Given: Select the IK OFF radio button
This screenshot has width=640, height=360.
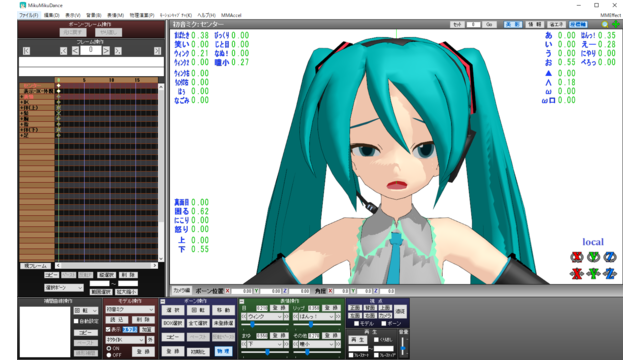Looking at the screenshot, I should pyautogui.click(x=109, y=355).
